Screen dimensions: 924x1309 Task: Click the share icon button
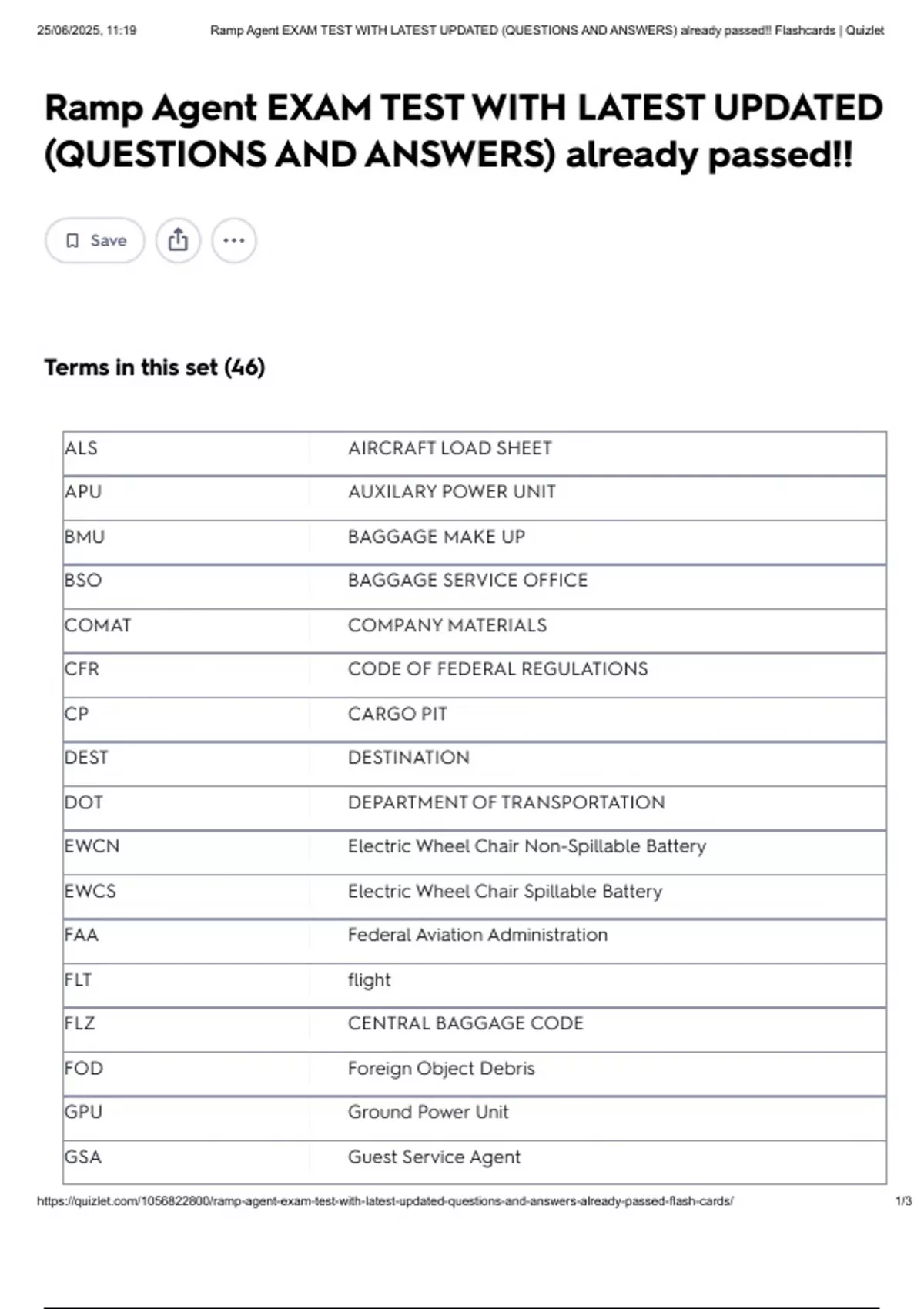178,241
